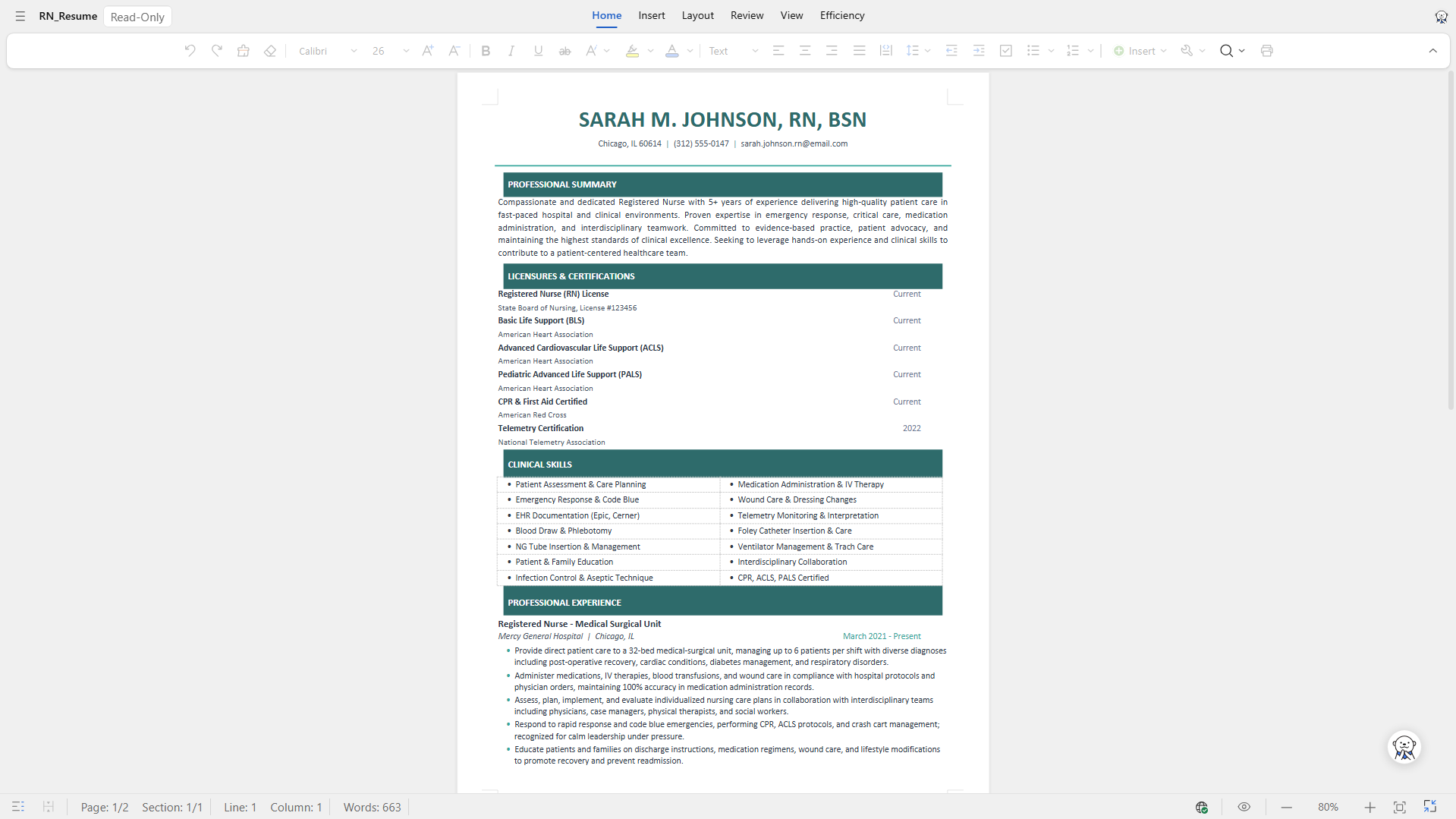1456x819 pixels.
Task: Open the Layout tab
Action: pos(698,16)
